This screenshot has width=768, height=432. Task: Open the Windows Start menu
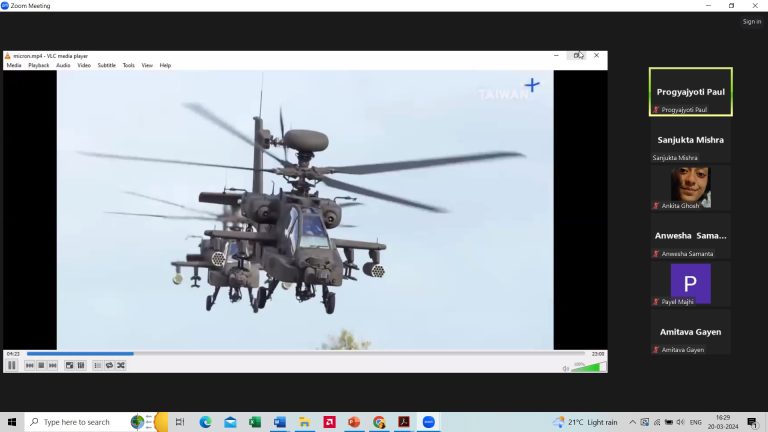point(12,422)
